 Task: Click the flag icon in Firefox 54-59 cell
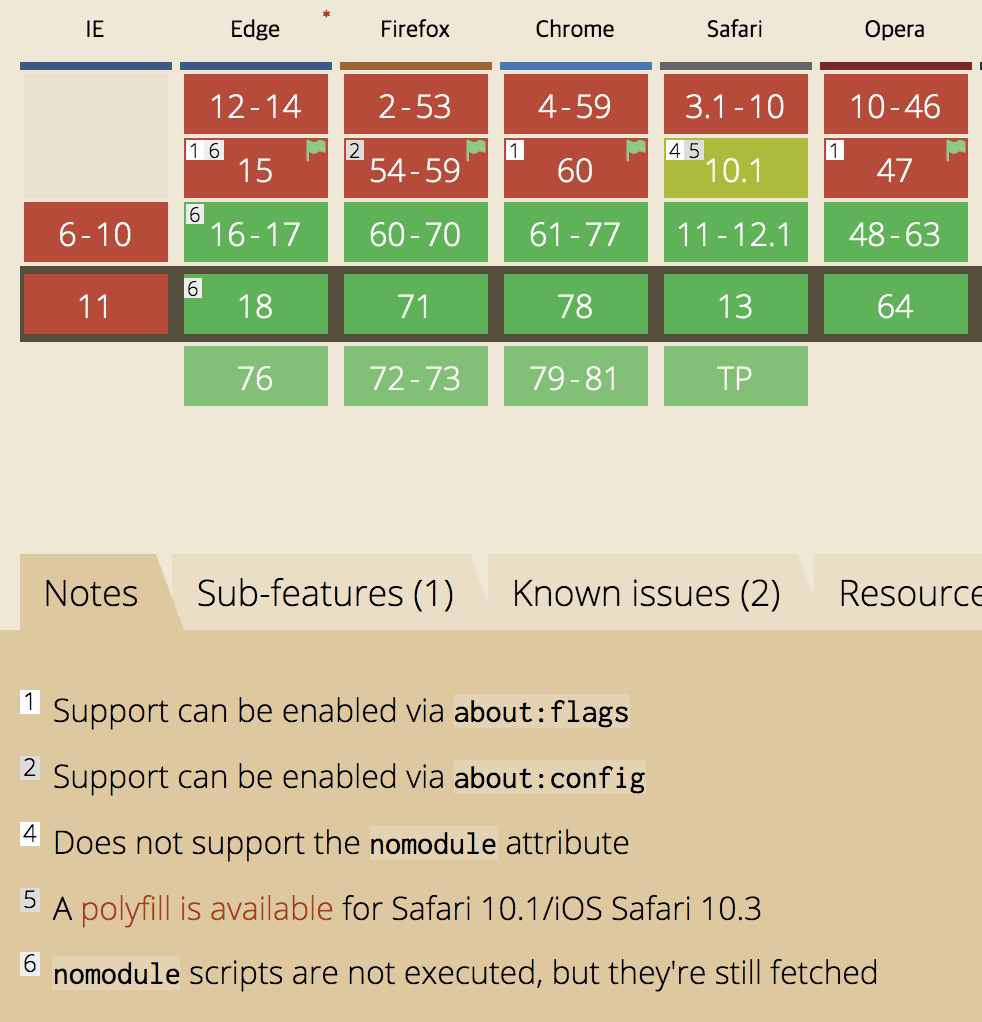click(x=476, y=150)
